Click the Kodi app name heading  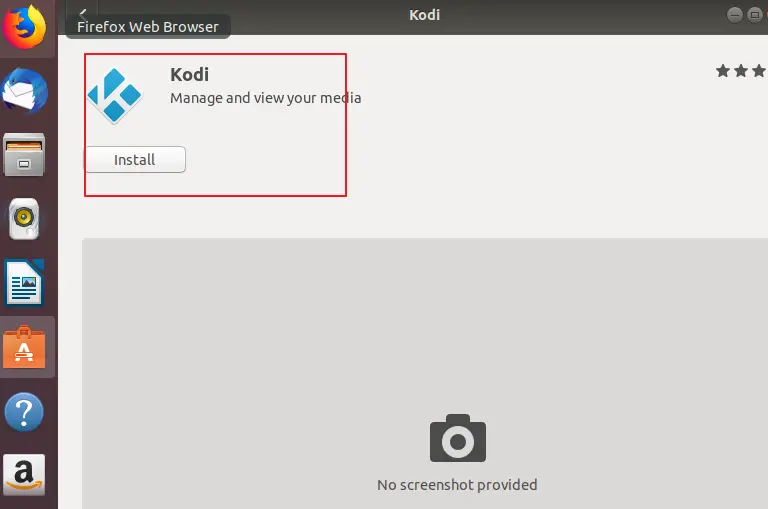(190, 74)
